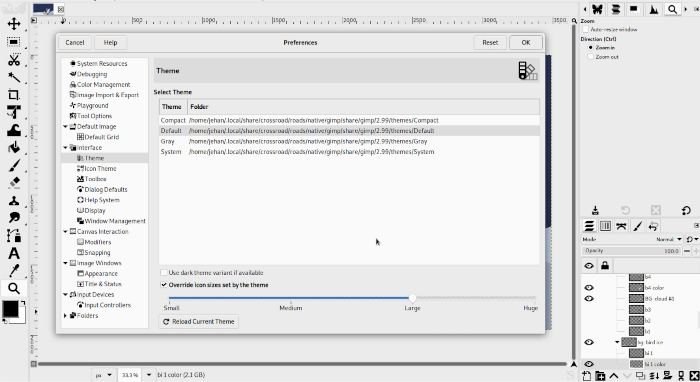The width and height of the screenshot is (700, 382).
Task: Collapse the Interface tree section
Action: (x=66, y=148)
